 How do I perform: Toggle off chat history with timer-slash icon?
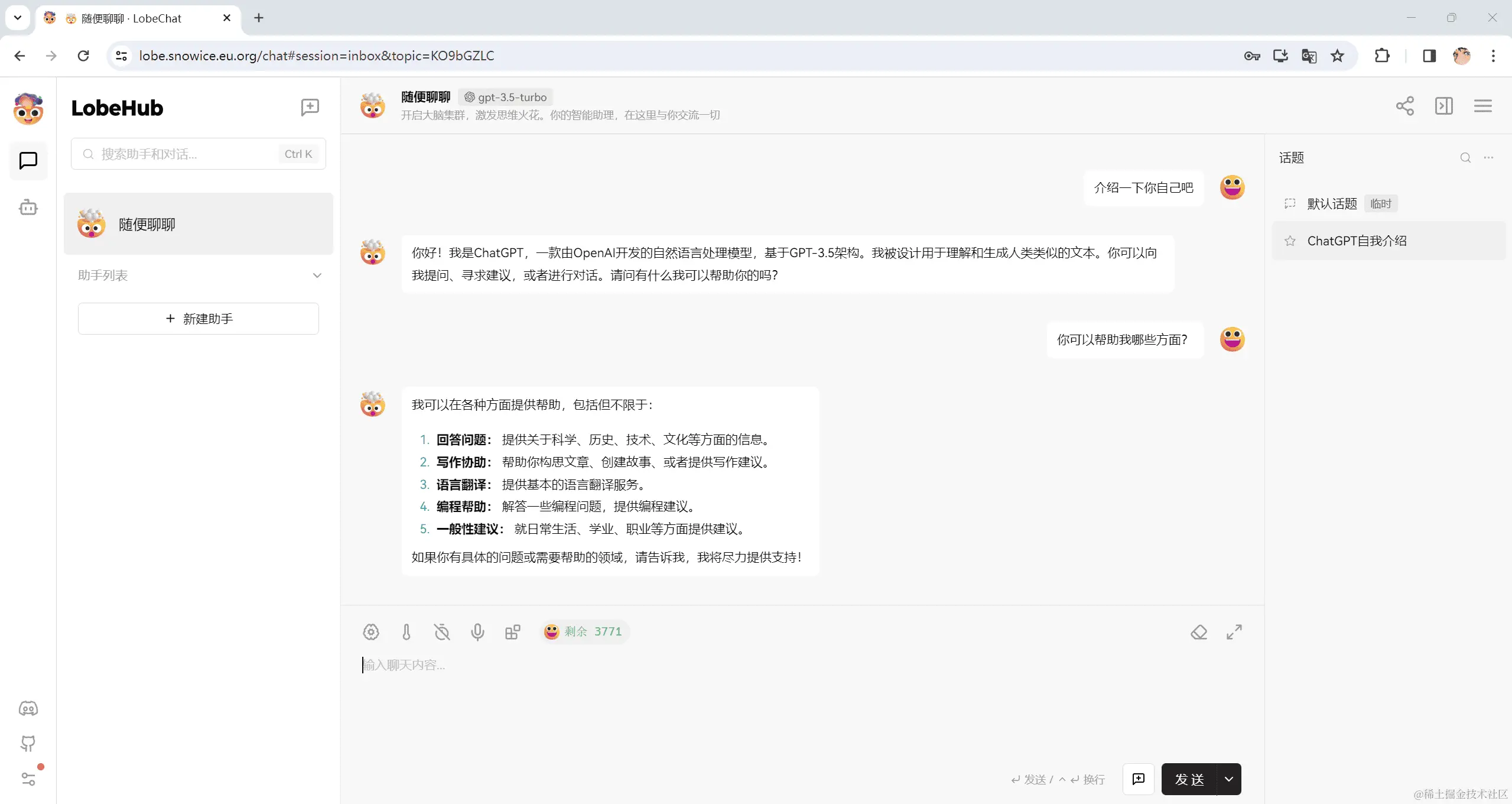(x=441, y=632)
